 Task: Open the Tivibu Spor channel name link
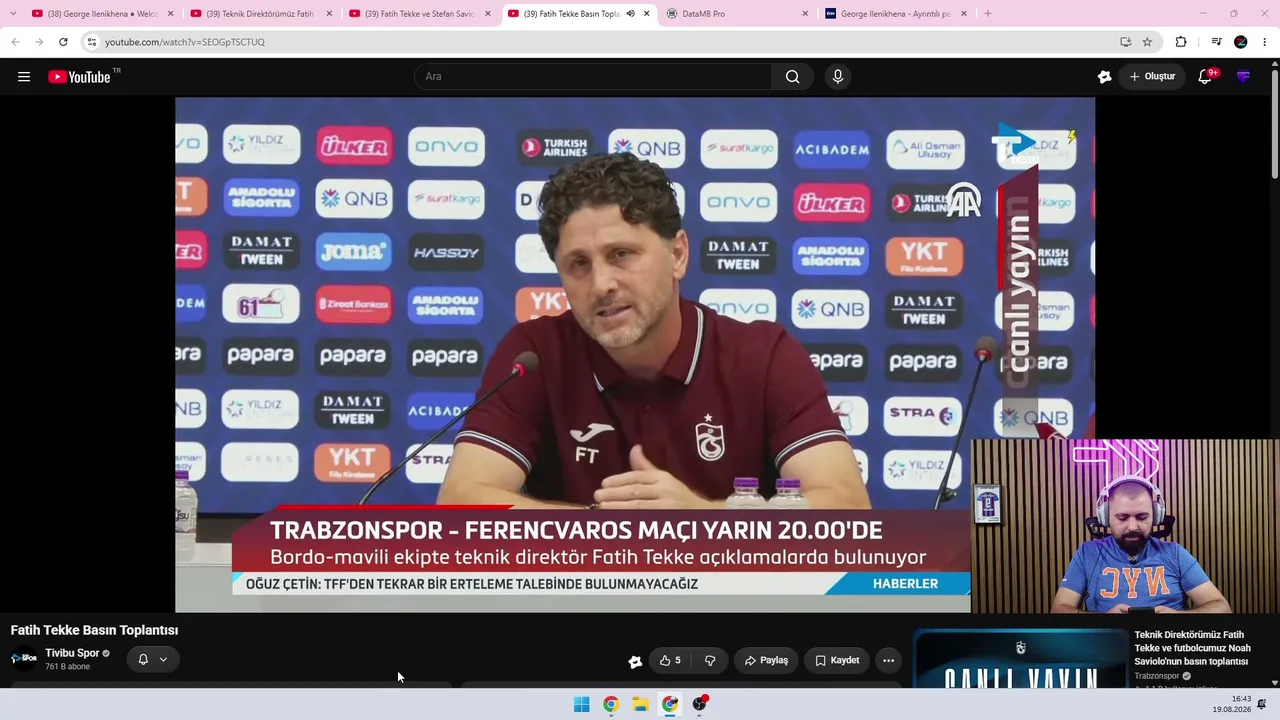(x=72, y=653)
